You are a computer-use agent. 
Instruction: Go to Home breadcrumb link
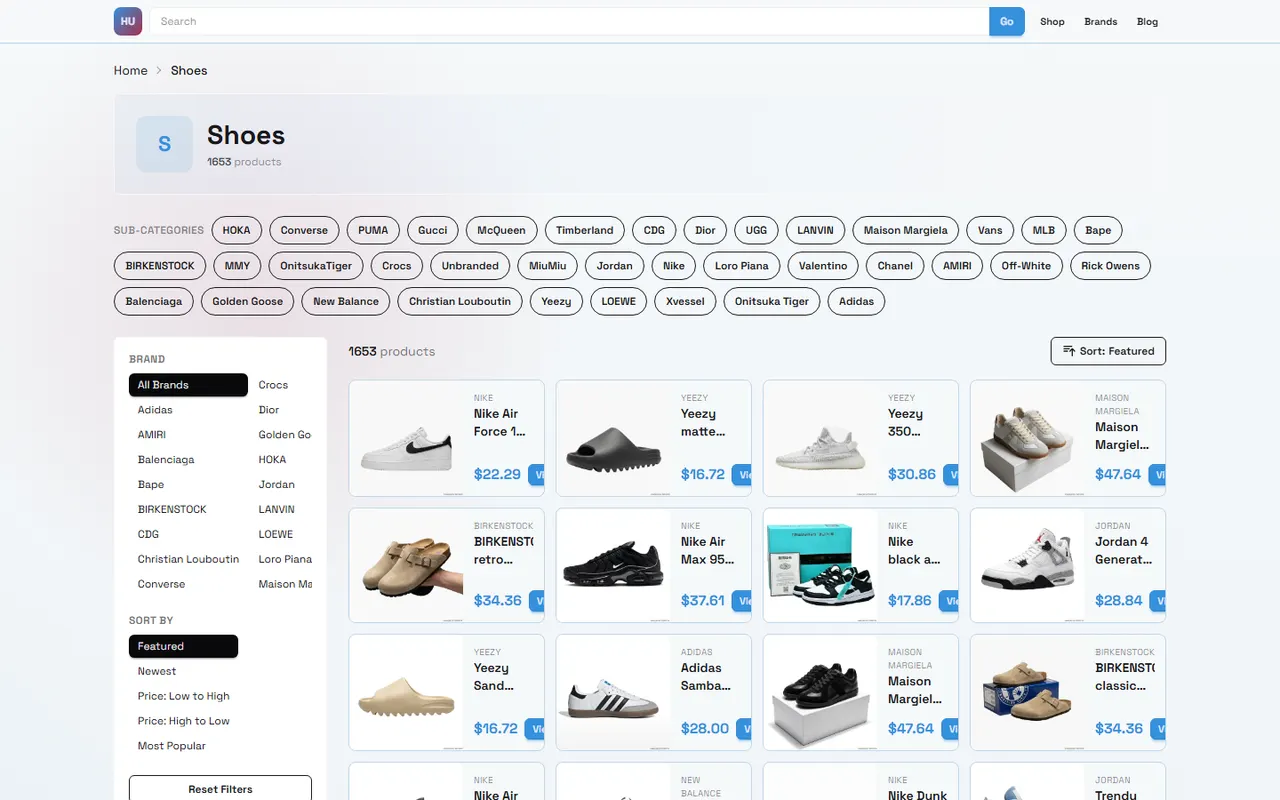click(130, 70)
